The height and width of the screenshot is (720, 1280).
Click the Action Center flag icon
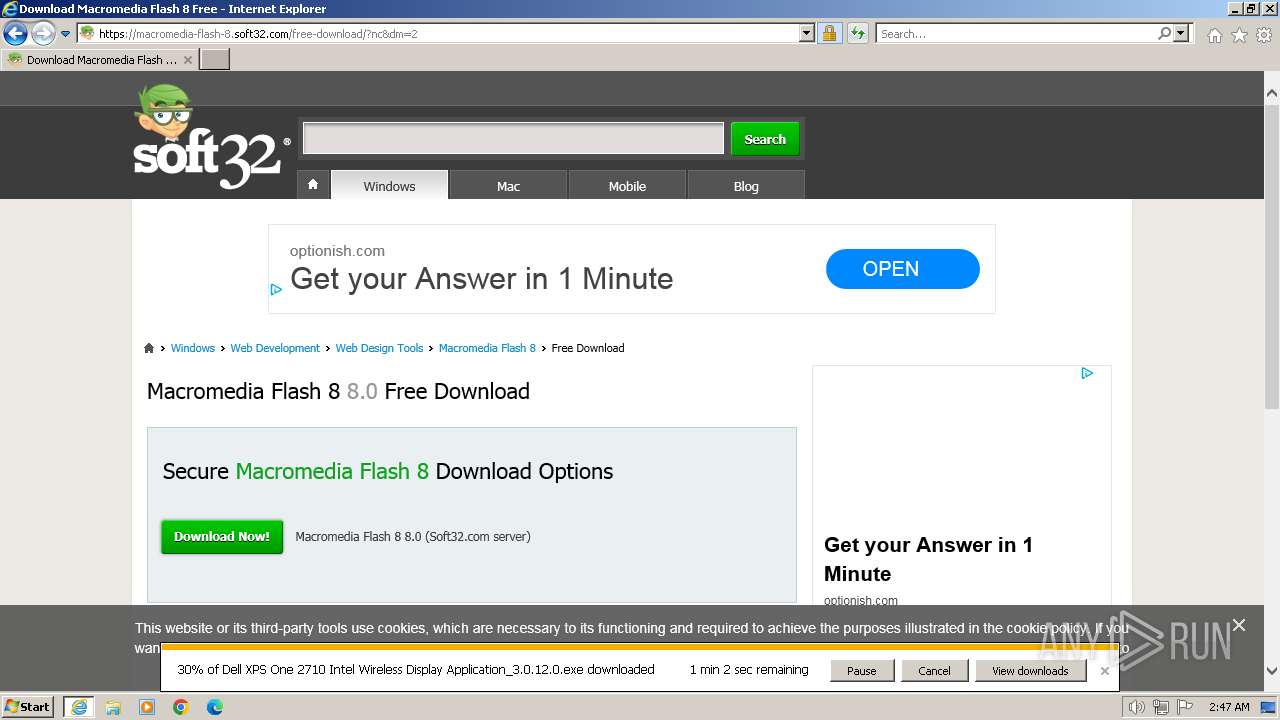tap(1184, 707)
